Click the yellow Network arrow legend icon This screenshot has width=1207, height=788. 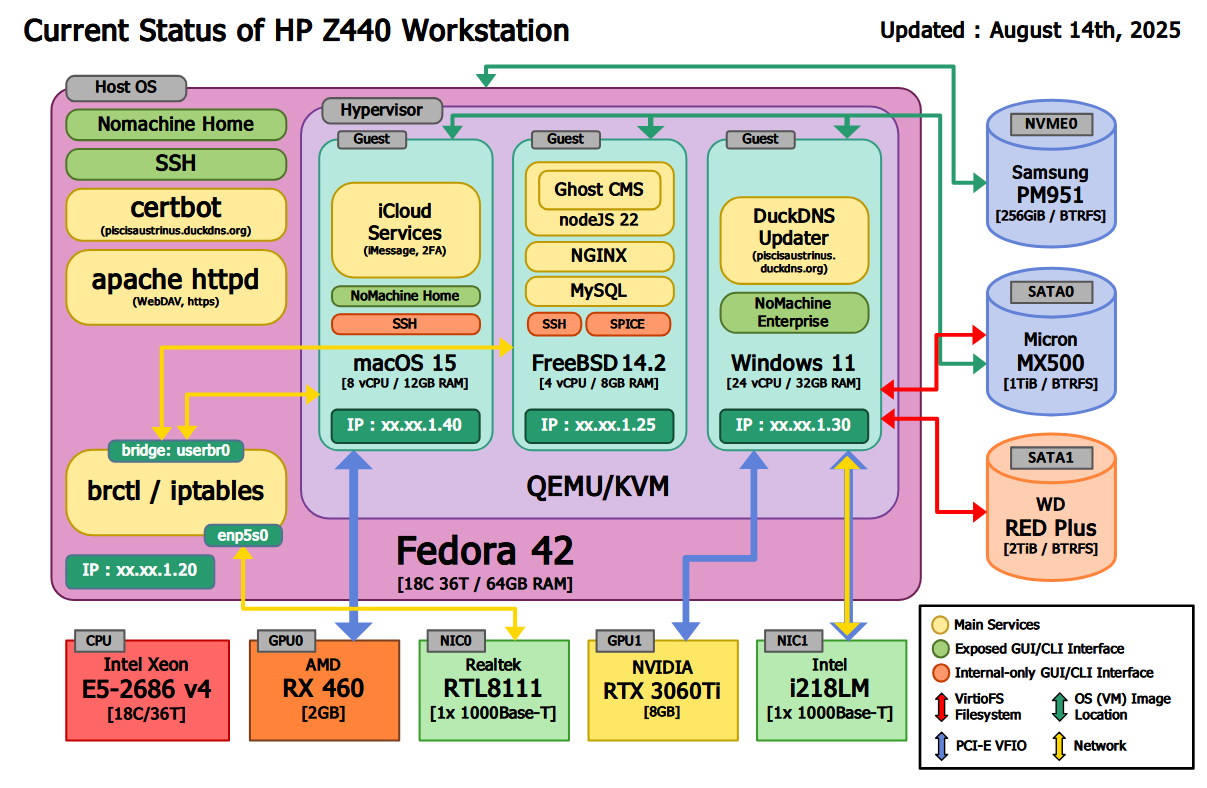pos(1059,745)
